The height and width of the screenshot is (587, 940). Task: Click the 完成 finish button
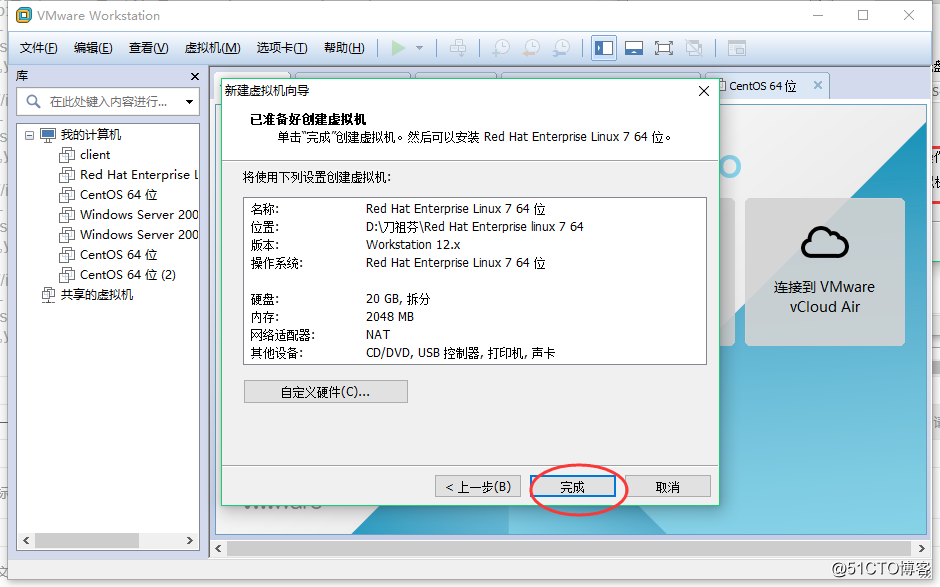click(573, 486)
